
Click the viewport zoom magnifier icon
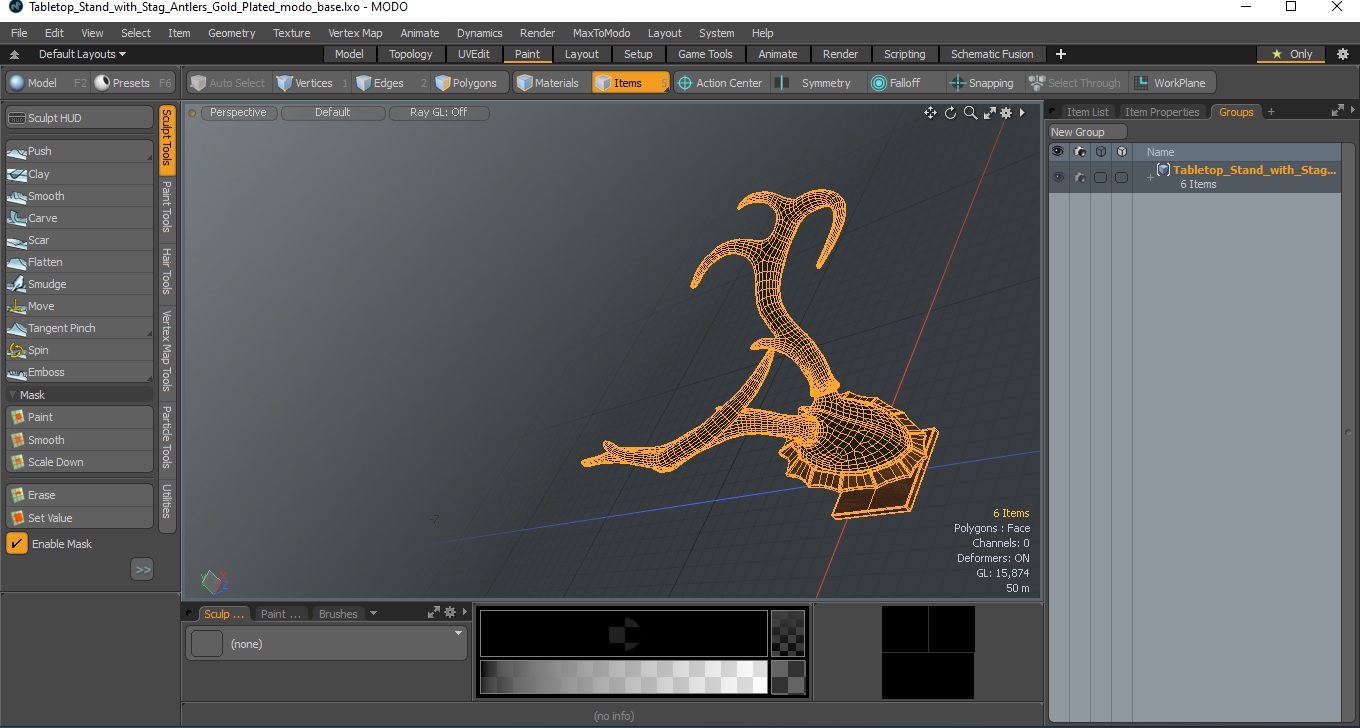coord(970,113)
